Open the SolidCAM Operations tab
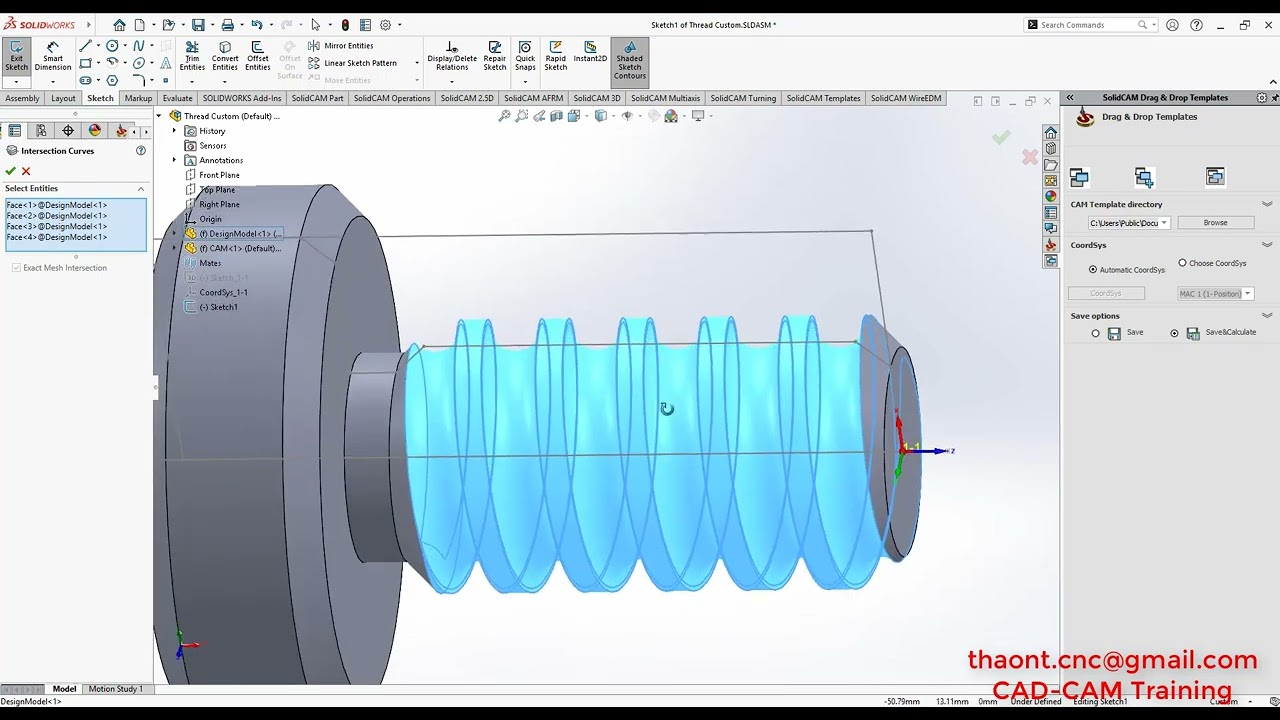This screenshot has width=1280, height=720. click(x=391, y=98)
